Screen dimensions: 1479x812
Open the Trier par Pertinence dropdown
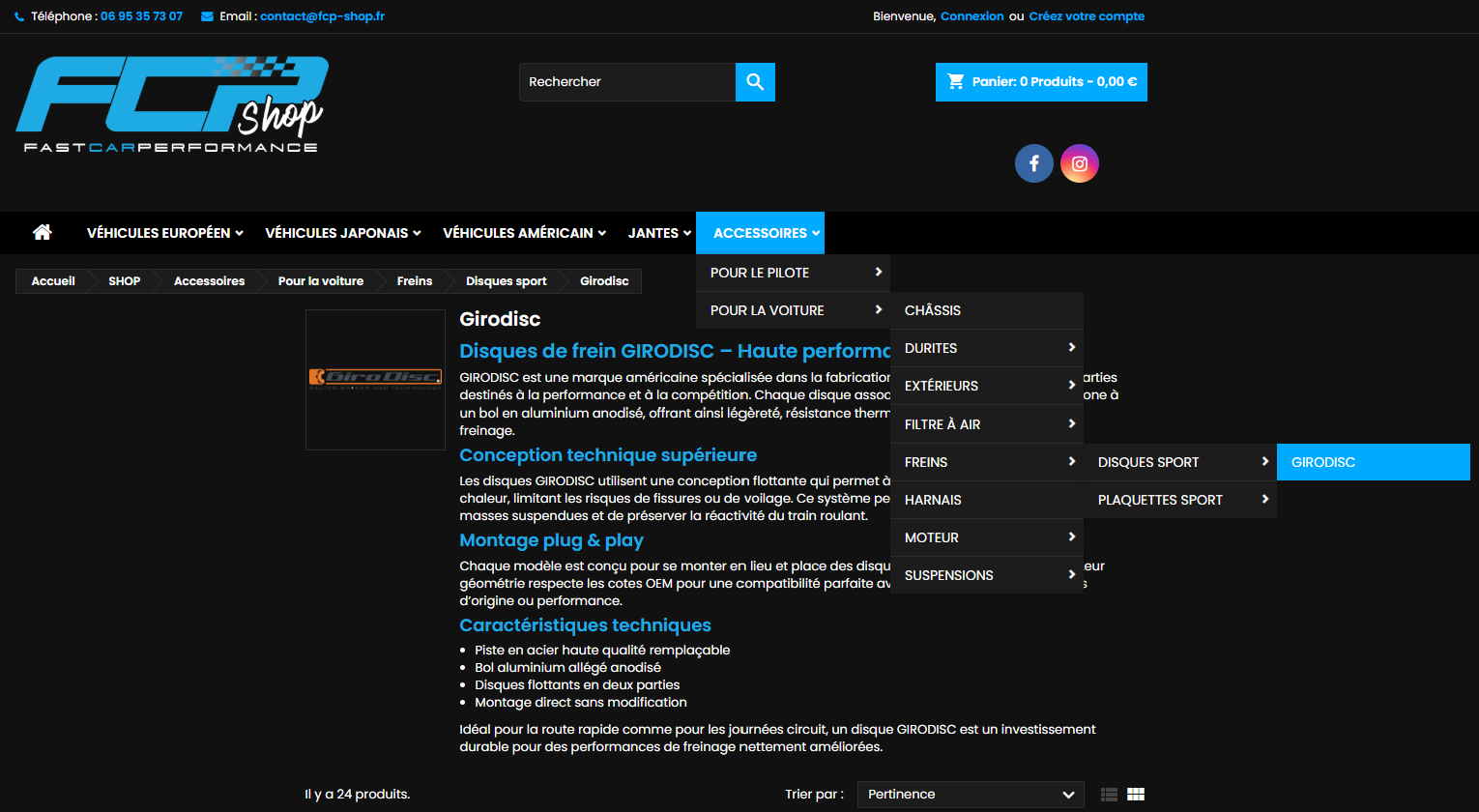click(x=971, y=795)
